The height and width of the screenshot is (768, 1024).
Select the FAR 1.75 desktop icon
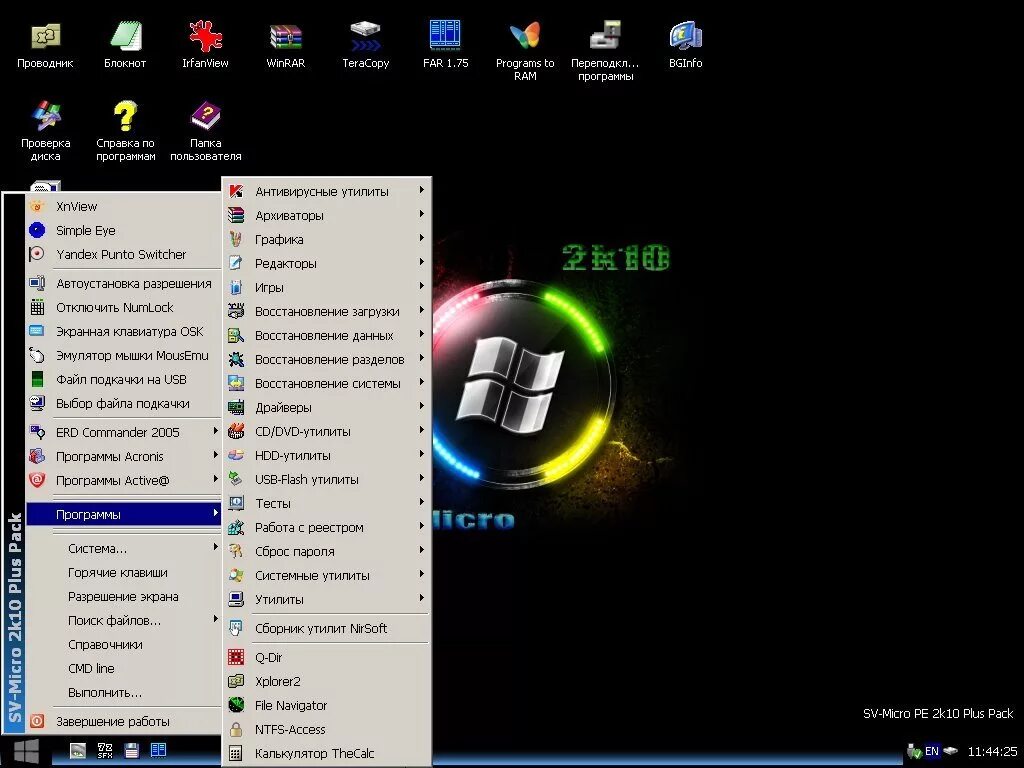pos(445,45)
